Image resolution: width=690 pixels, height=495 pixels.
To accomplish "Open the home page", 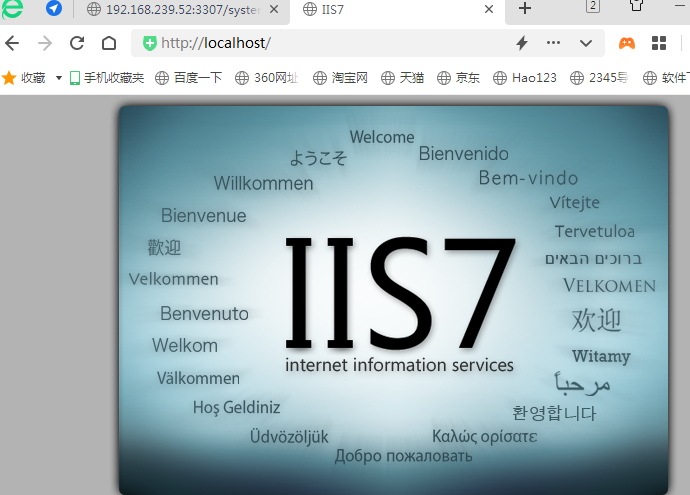I will coord(109,43).
